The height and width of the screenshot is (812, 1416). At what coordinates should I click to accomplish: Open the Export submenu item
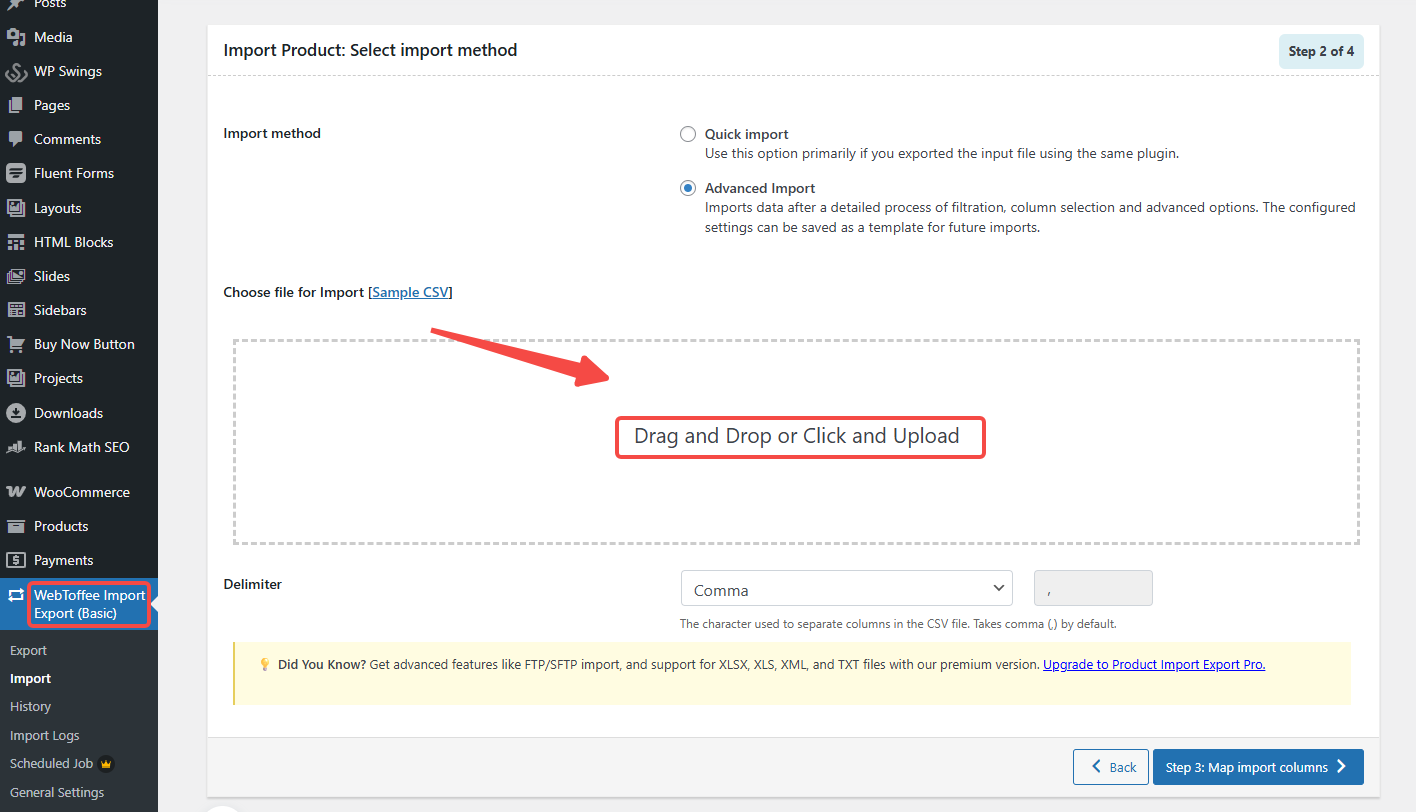coord(28,650)
